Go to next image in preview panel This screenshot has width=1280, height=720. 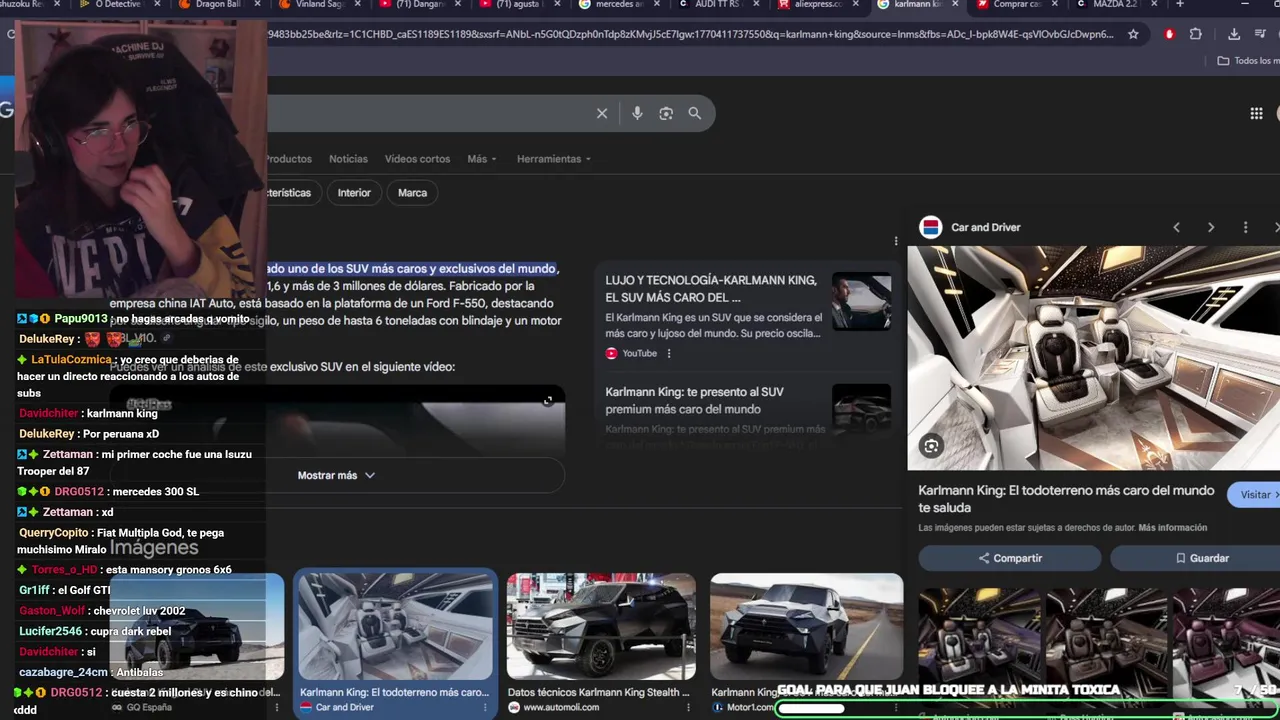point(1211,227)
